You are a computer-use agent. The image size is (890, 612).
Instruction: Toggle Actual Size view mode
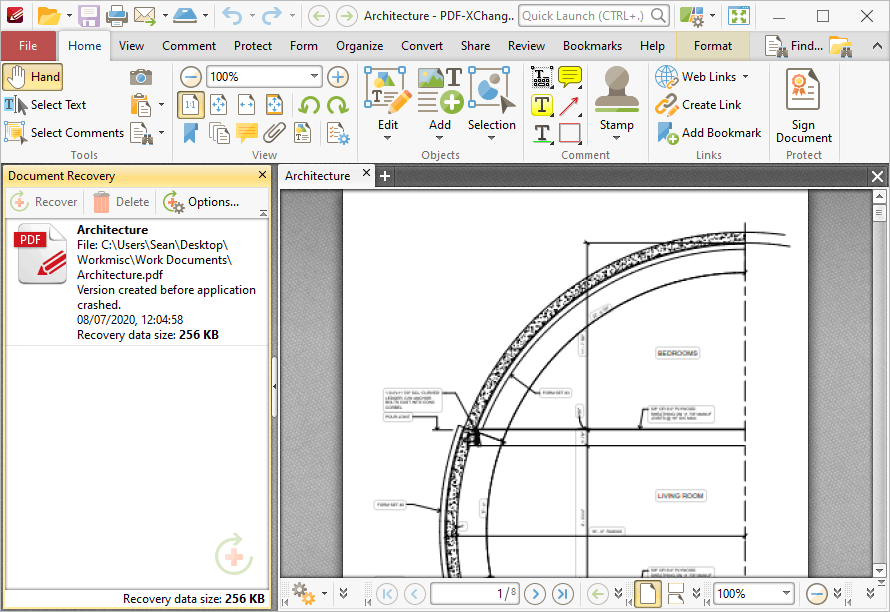[191, 104]
